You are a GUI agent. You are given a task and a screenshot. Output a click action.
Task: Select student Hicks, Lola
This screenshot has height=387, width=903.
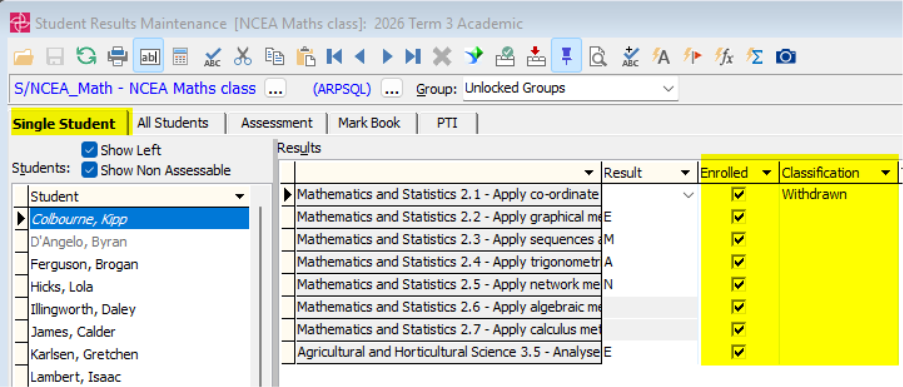pos(139,287)
